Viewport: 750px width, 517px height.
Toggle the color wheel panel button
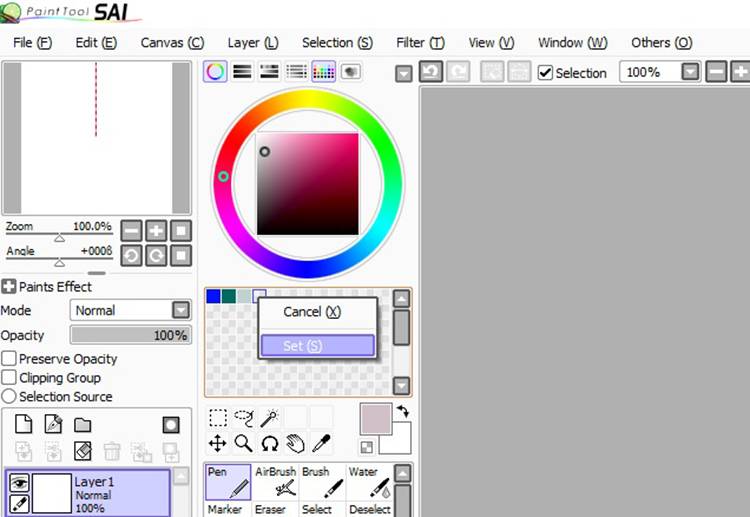(x=215, y=72)
